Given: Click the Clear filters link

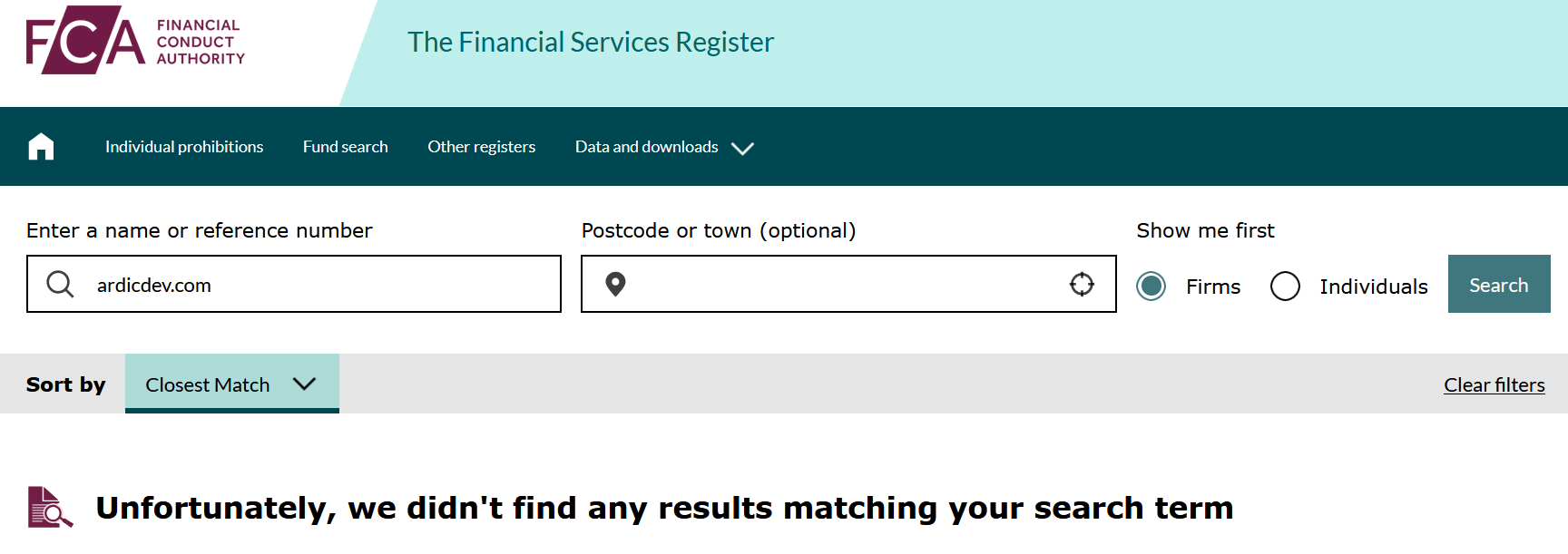Looking at the screenshot, I should click(x=1494, y=384).
